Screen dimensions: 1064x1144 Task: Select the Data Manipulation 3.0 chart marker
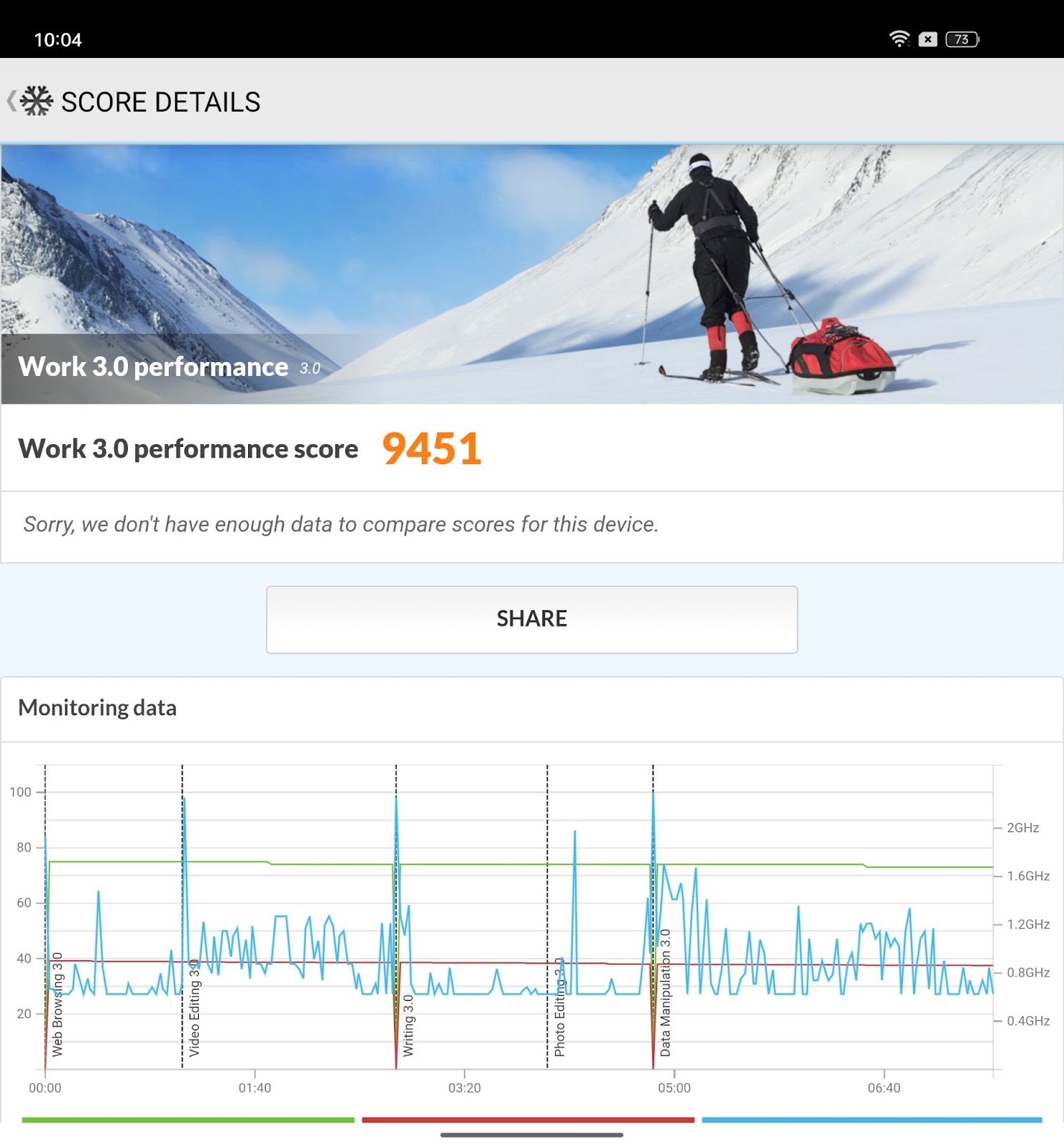(x=666, y=992)
